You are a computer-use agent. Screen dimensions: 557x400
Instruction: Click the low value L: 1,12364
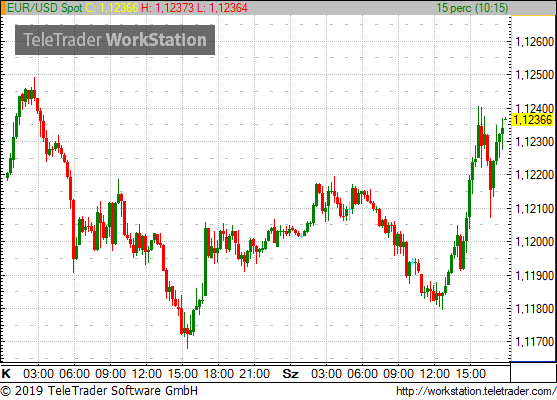point(222,8)
